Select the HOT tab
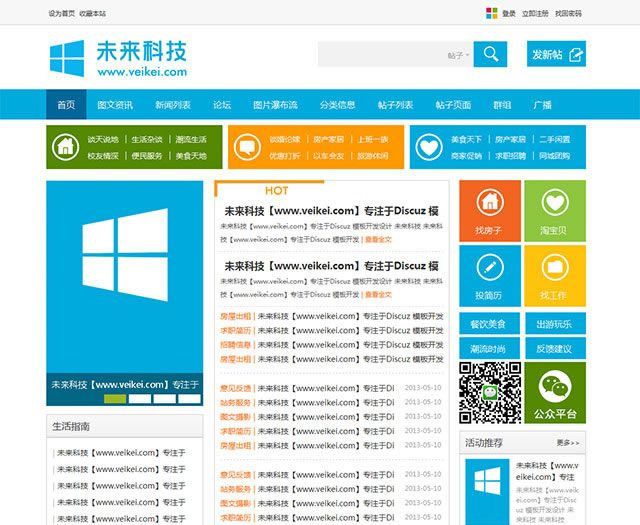The height and width of the screenshot is (525, 640). [276, 191]
